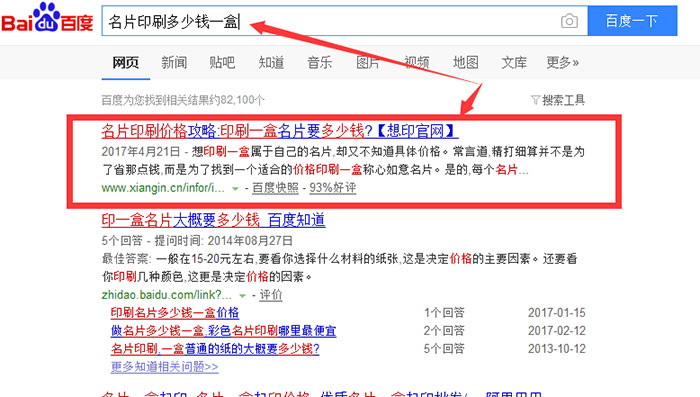Click the 最佳答案 snippet text
Screen dimensions: 700x397
tap(339, 267)
